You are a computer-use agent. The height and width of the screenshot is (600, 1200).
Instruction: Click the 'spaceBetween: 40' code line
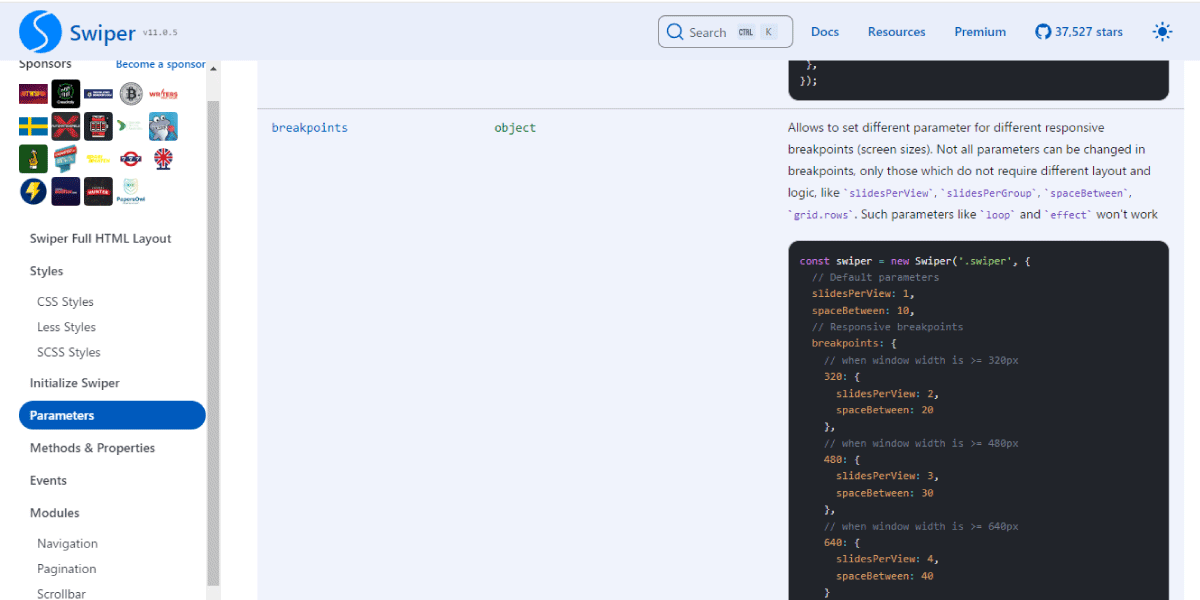[885, 576]
